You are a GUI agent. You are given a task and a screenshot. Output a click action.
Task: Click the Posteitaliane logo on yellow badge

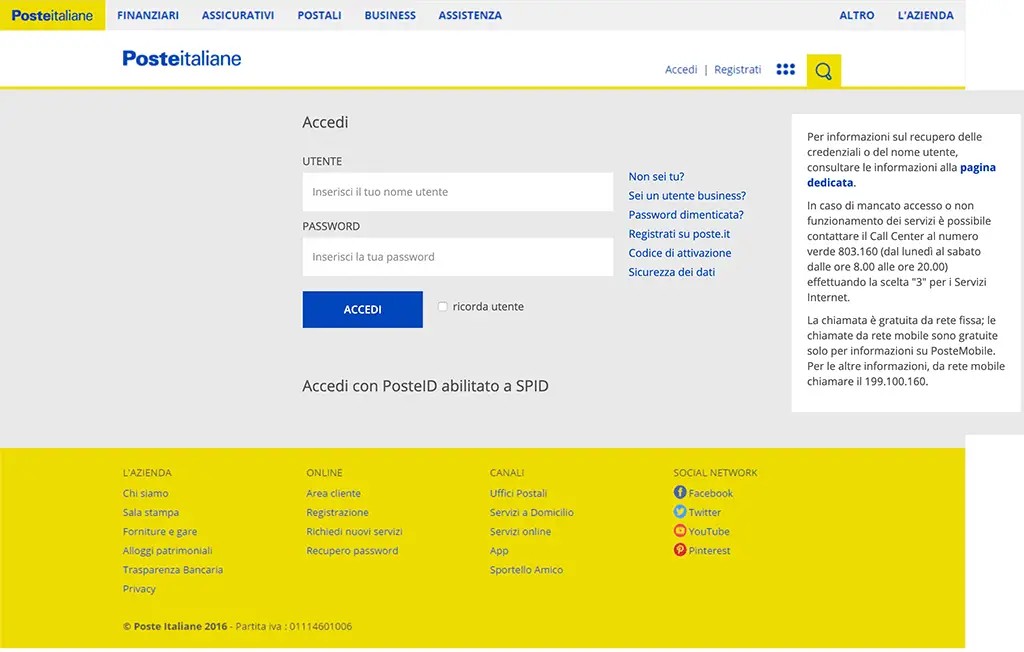[52, 15]
